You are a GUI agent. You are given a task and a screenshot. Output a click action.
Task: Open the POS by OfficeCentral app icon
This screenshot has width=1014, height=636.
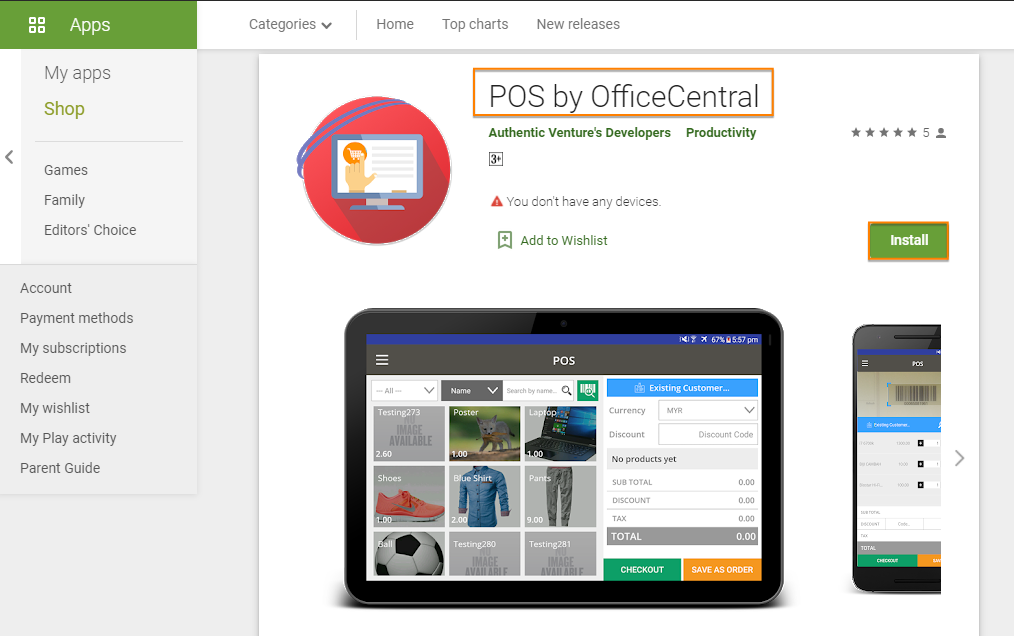[374, 170]
